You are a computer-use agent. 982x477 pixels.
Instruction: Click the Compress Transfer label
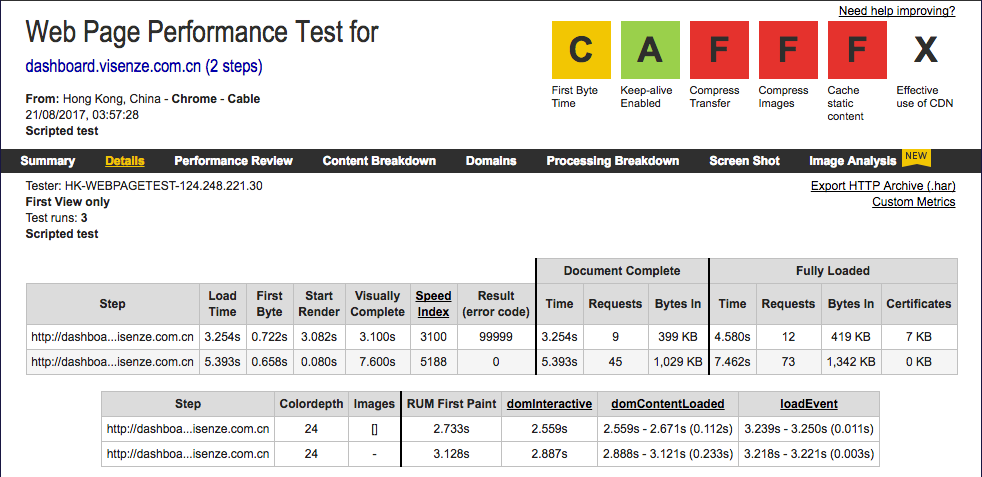click(x=715, y=97)
